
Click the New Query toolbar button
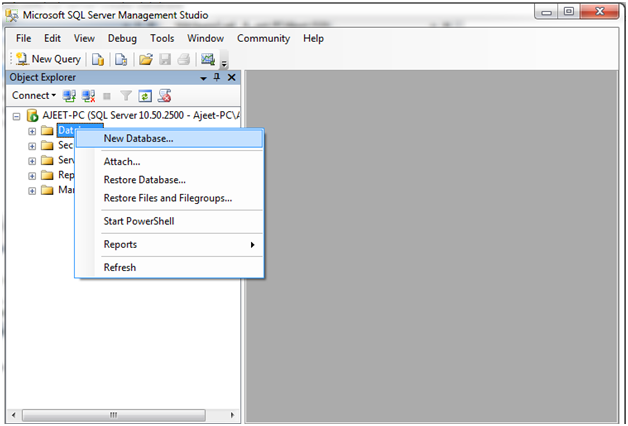click(48, 59)
